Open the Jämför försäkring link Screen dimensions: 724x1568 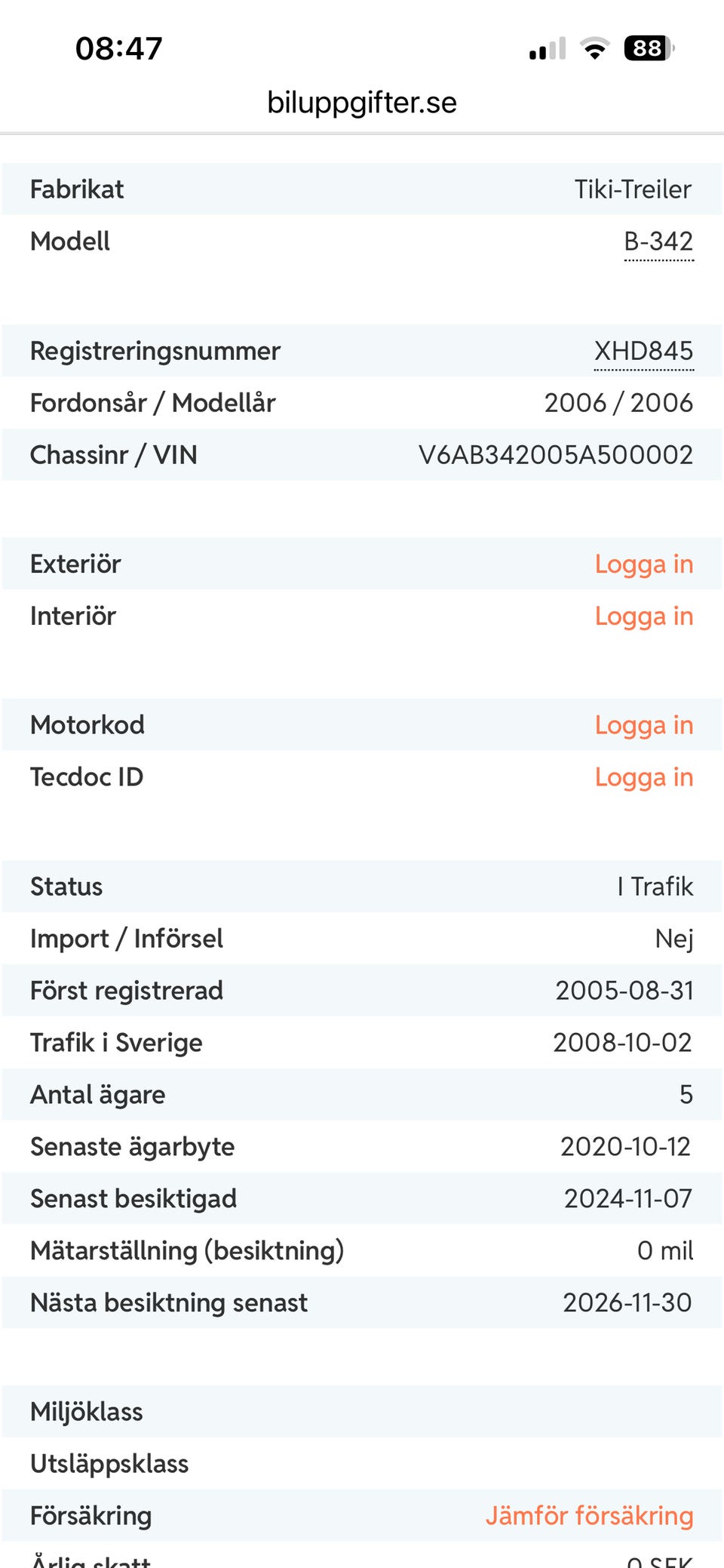click(589, 1516)
